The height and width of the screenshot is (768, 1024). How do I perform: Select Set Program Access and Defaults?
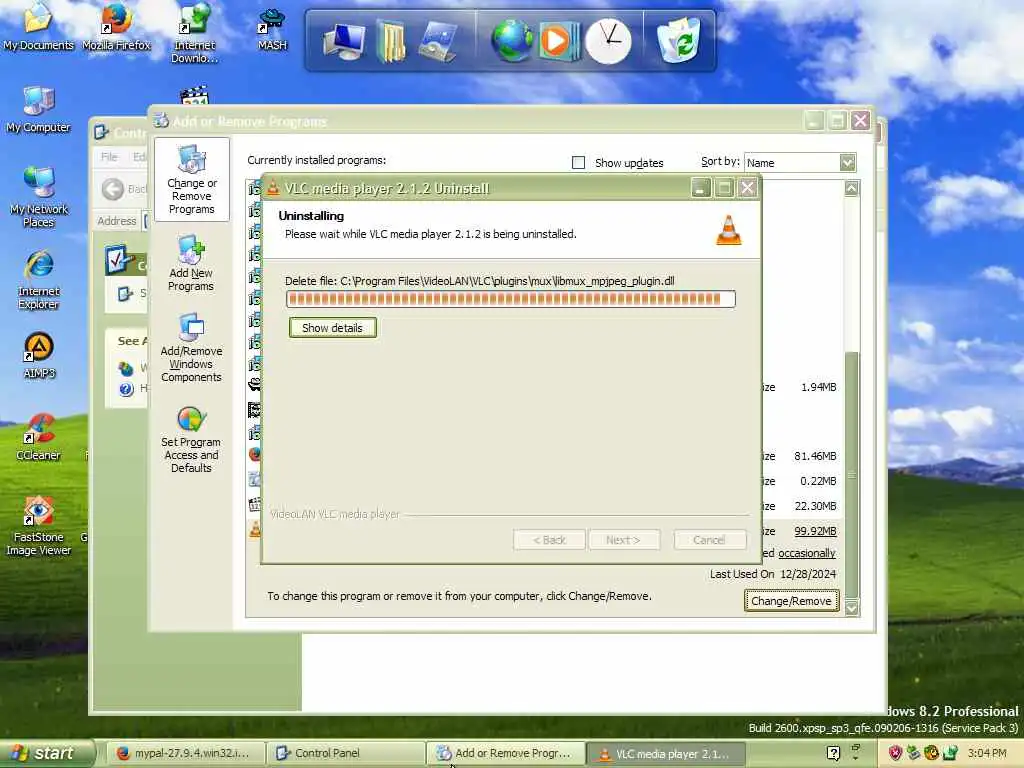point(191,440)
